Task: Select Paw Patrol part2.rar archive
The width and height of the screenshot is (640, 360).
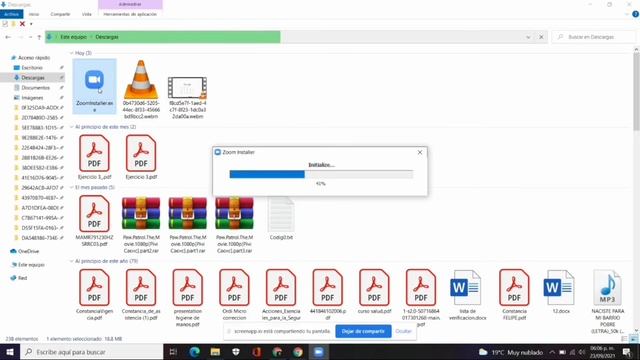Action: click(141, 213)
